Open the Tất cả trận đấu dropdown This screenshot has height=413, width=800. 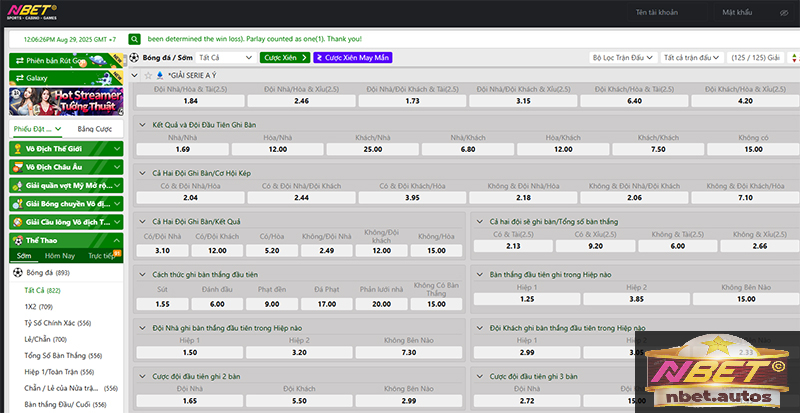point(691,58)
